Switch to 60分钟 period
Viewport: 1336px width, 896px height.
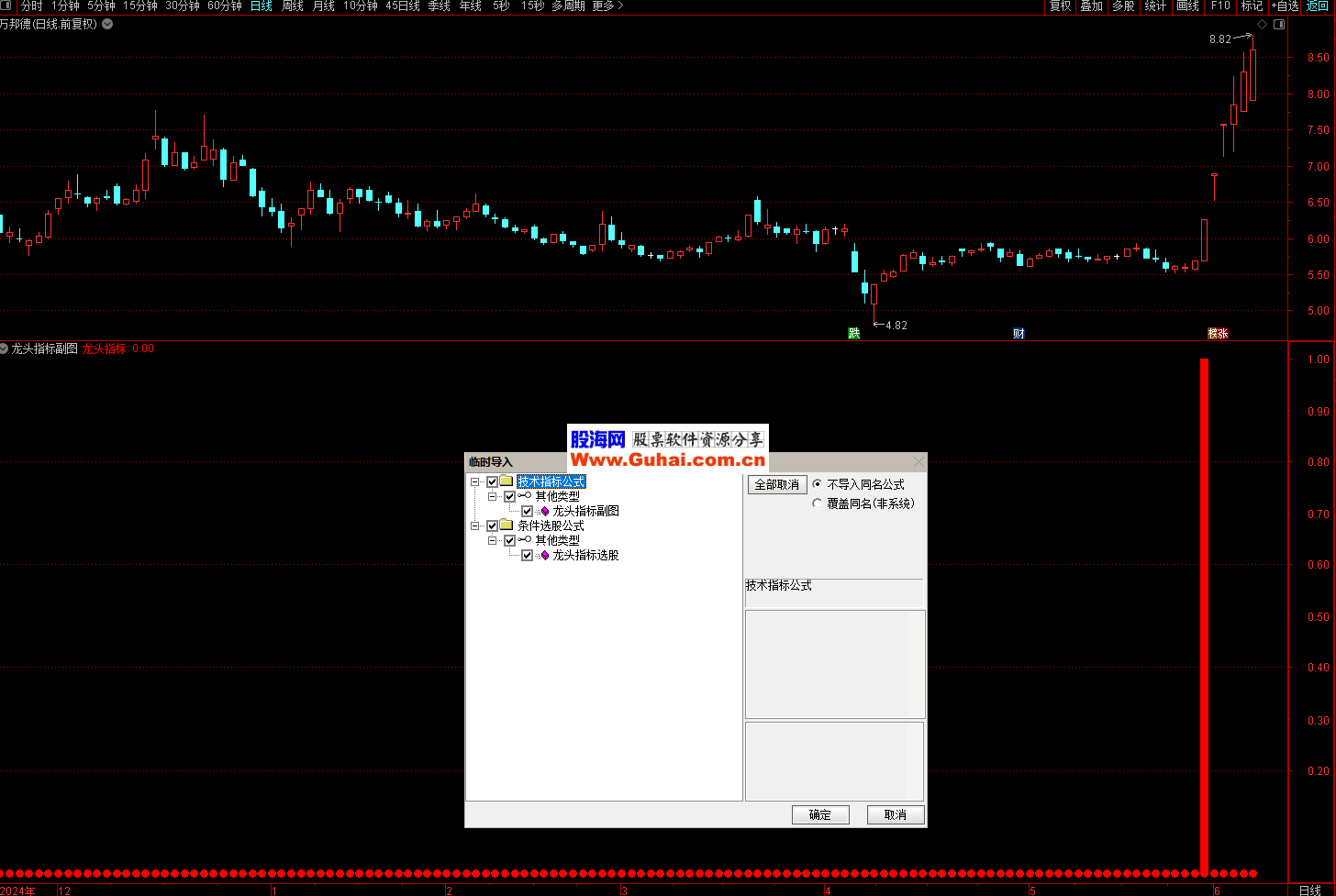(x=225, y=6)
